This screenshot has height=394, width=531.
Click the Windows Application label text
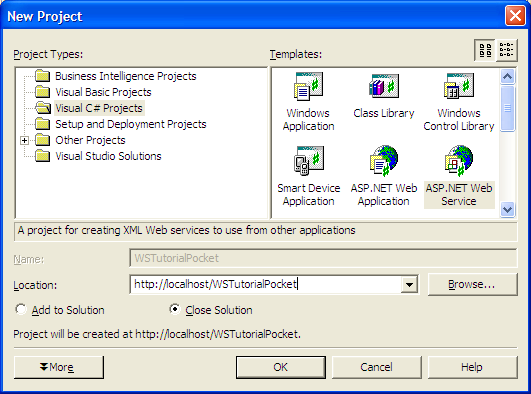click(x=308, y=119)
